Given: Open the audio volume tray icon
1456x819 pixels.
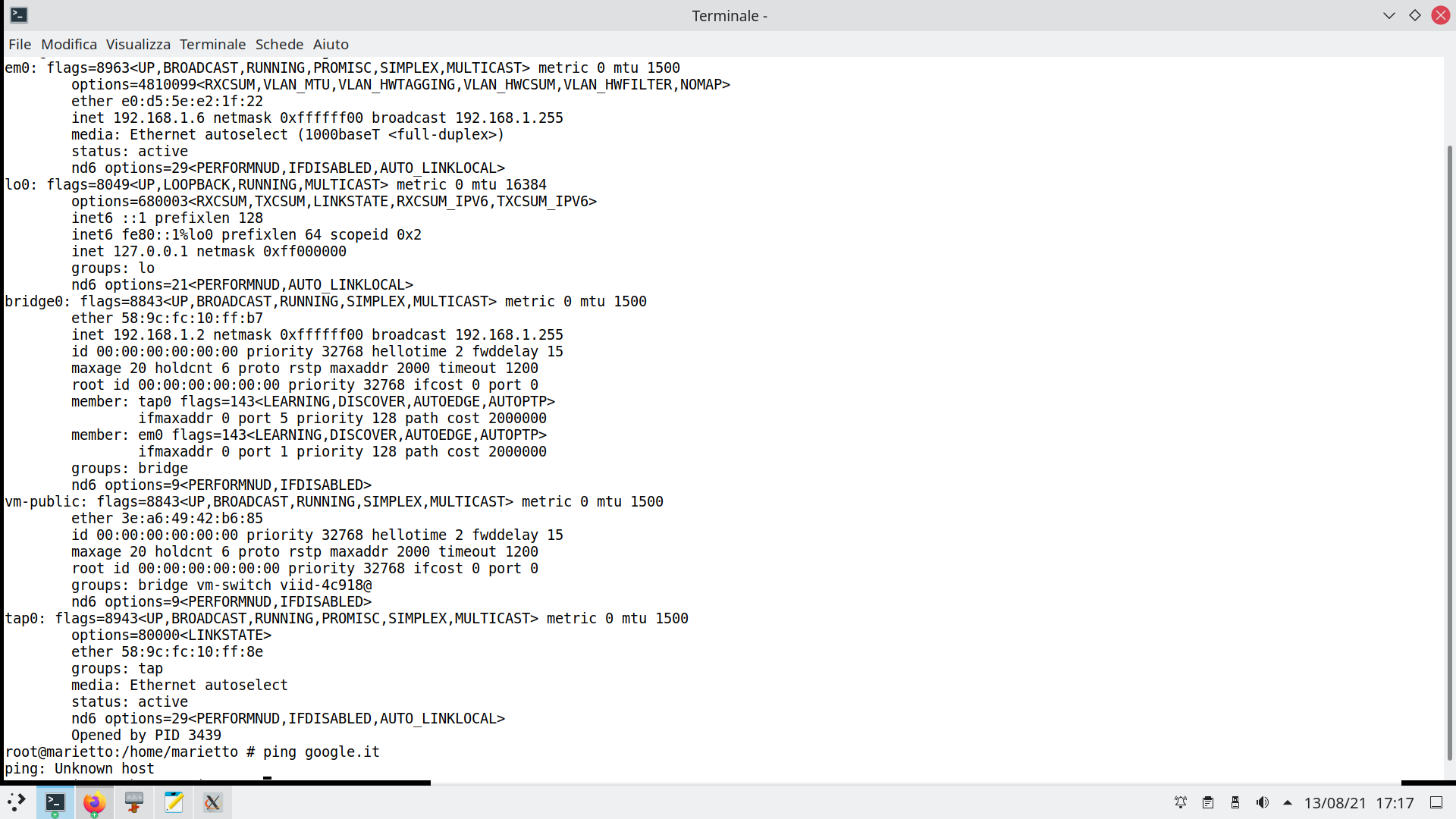Looking at the screenshot, I should point(1263,802).
